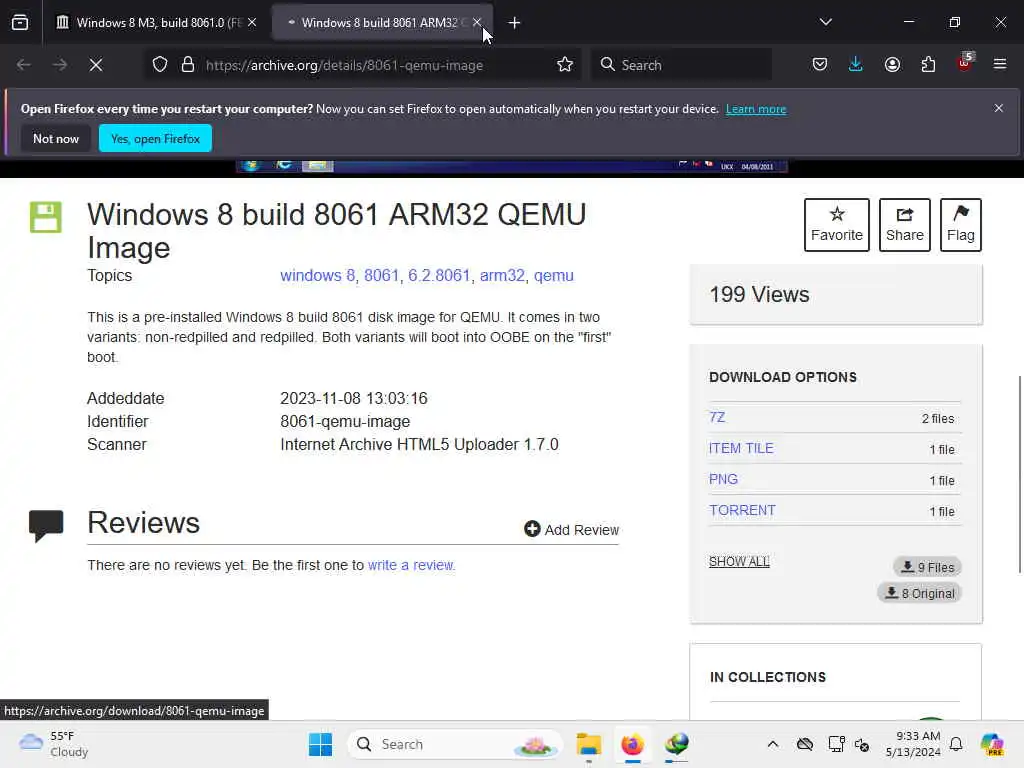This screenshot has width=1024, height=768.
Task: Download all 9 Files
Action: [x=927, y=567]
